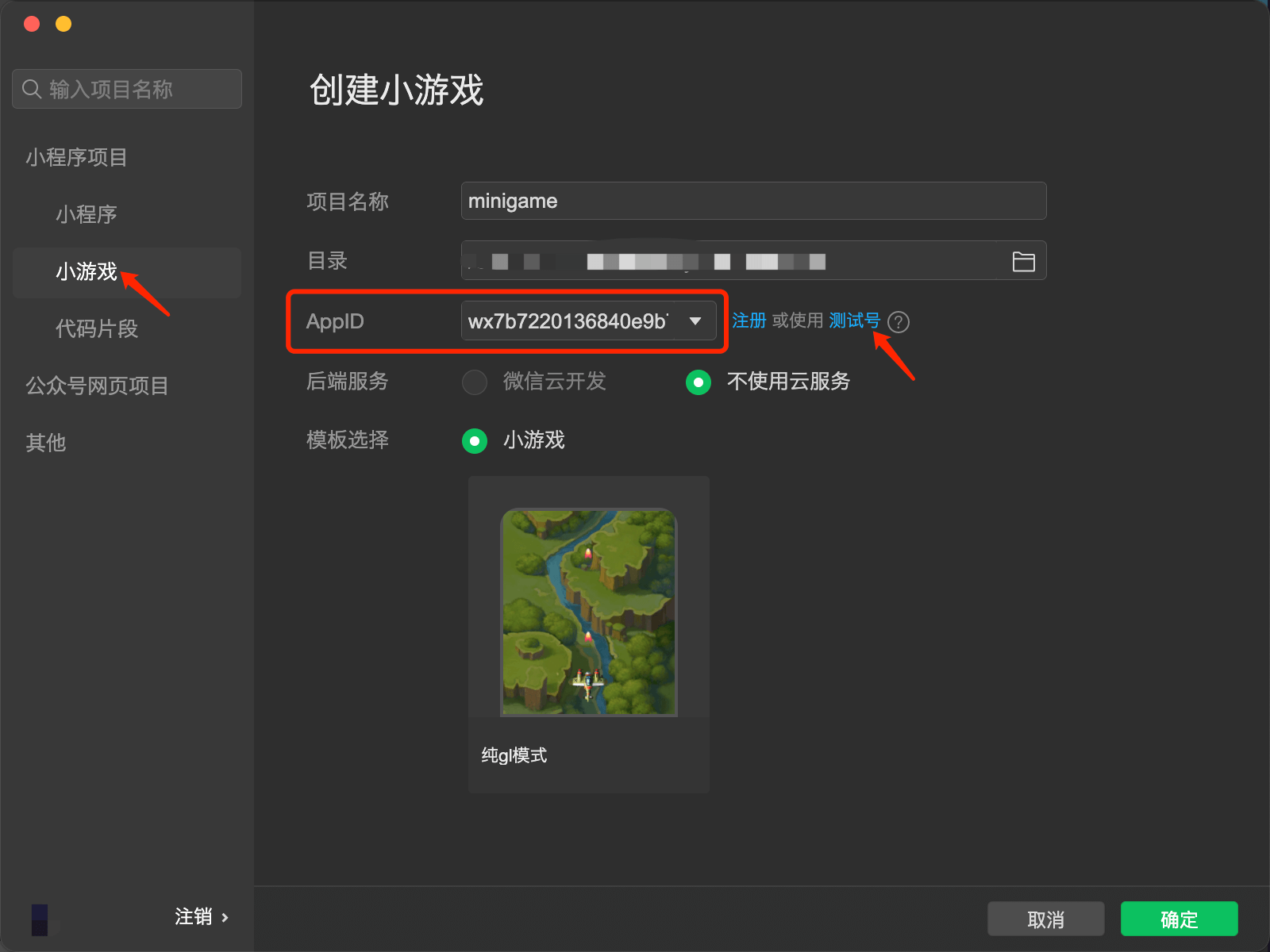Open the 小程序 sidebar item

(87, 214)
